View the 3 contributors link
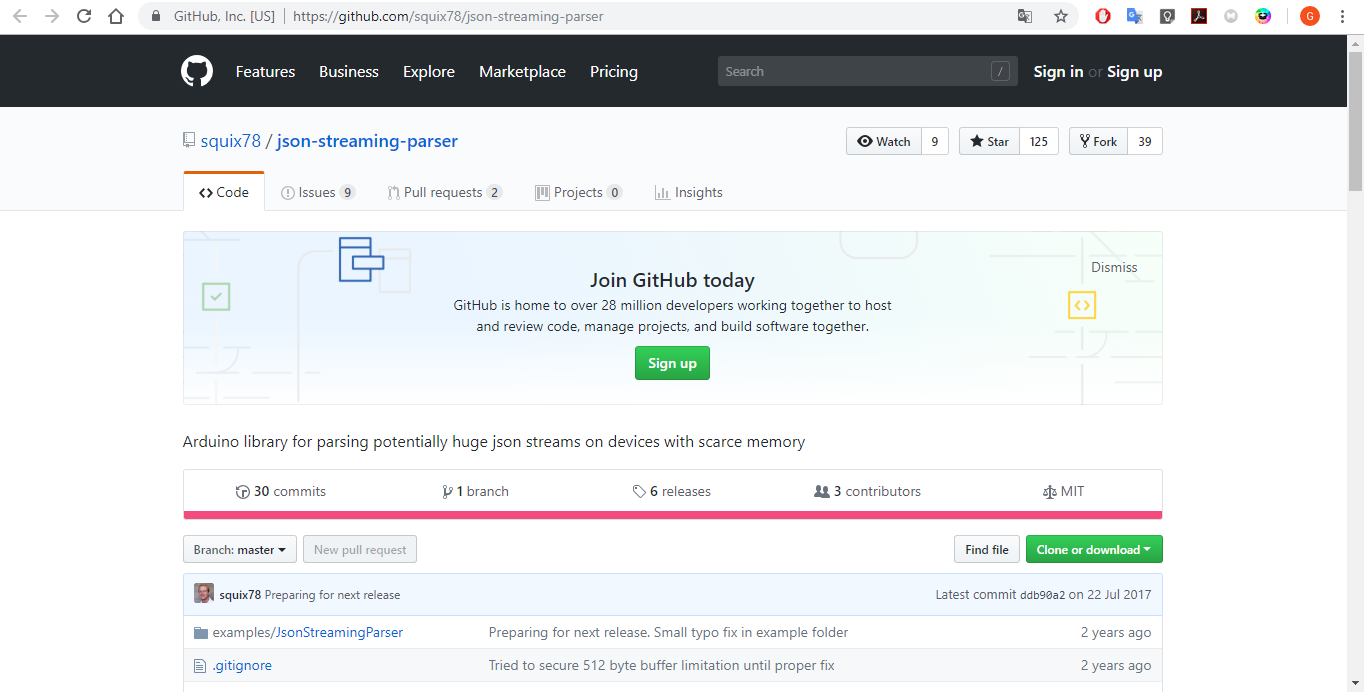Viewport: 1368px width, 694px height. tap(868, 492)
